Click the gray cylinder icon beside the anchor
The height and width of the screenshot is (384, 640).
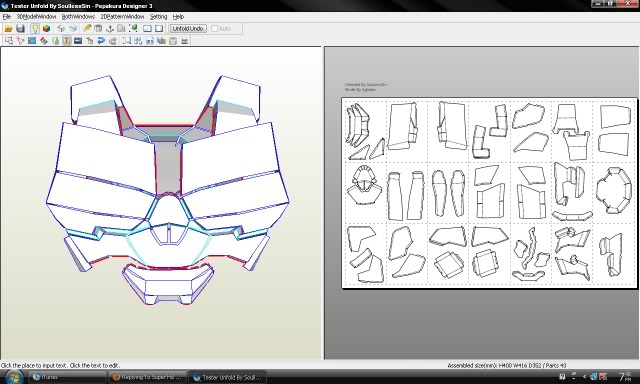click(121, 29)
